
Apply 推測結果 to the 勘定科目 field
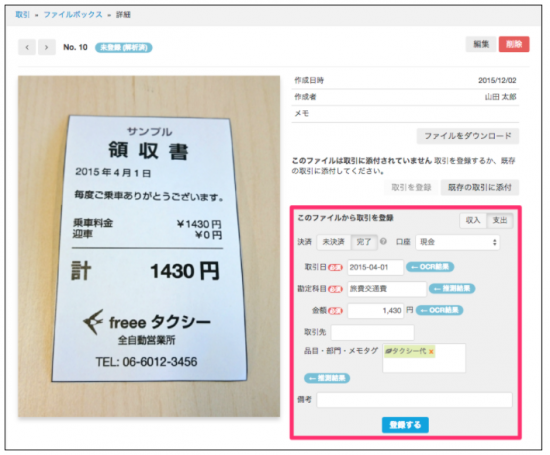(x=452, y=289)
